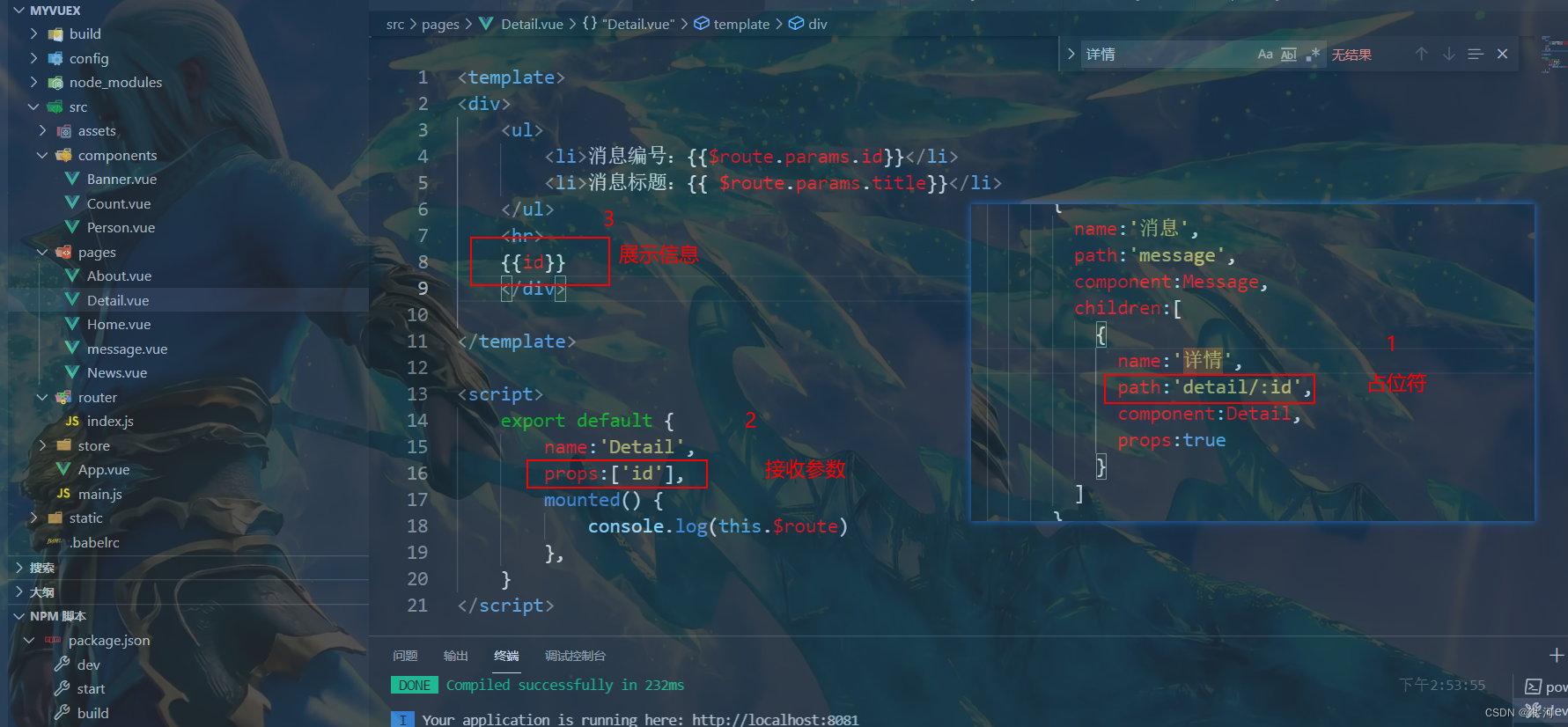This screenshot has width=1568, height=727.
Task: Run the build npm script wrench icon
Action: [62, 713]
